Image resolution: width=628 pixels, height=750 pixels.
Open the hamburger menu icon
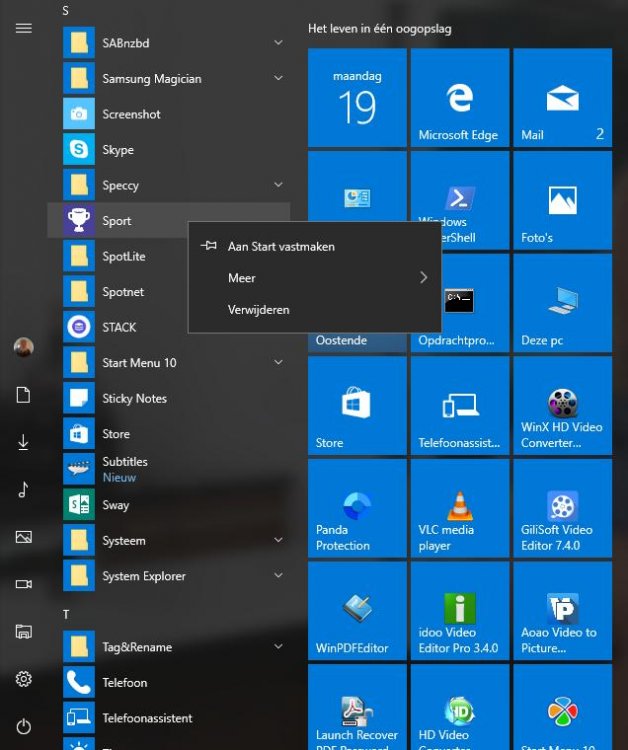tap(24, 28)
